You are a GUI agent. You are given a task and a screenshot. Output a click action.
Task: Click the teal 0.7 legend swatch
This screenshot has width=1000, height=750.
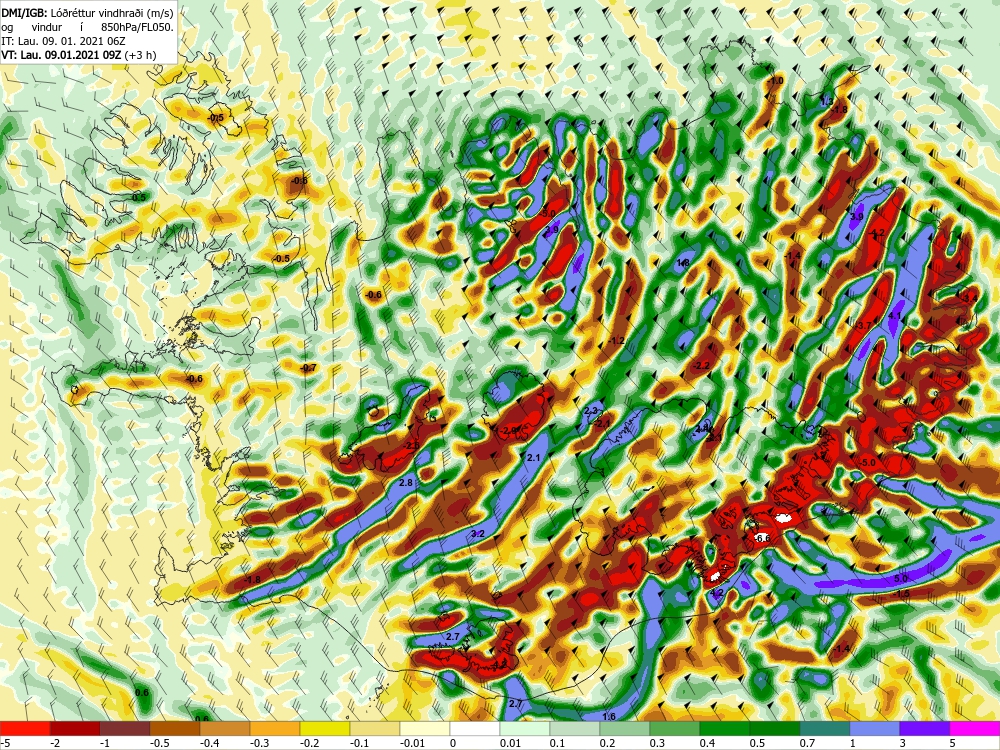[x=825, y=728]
